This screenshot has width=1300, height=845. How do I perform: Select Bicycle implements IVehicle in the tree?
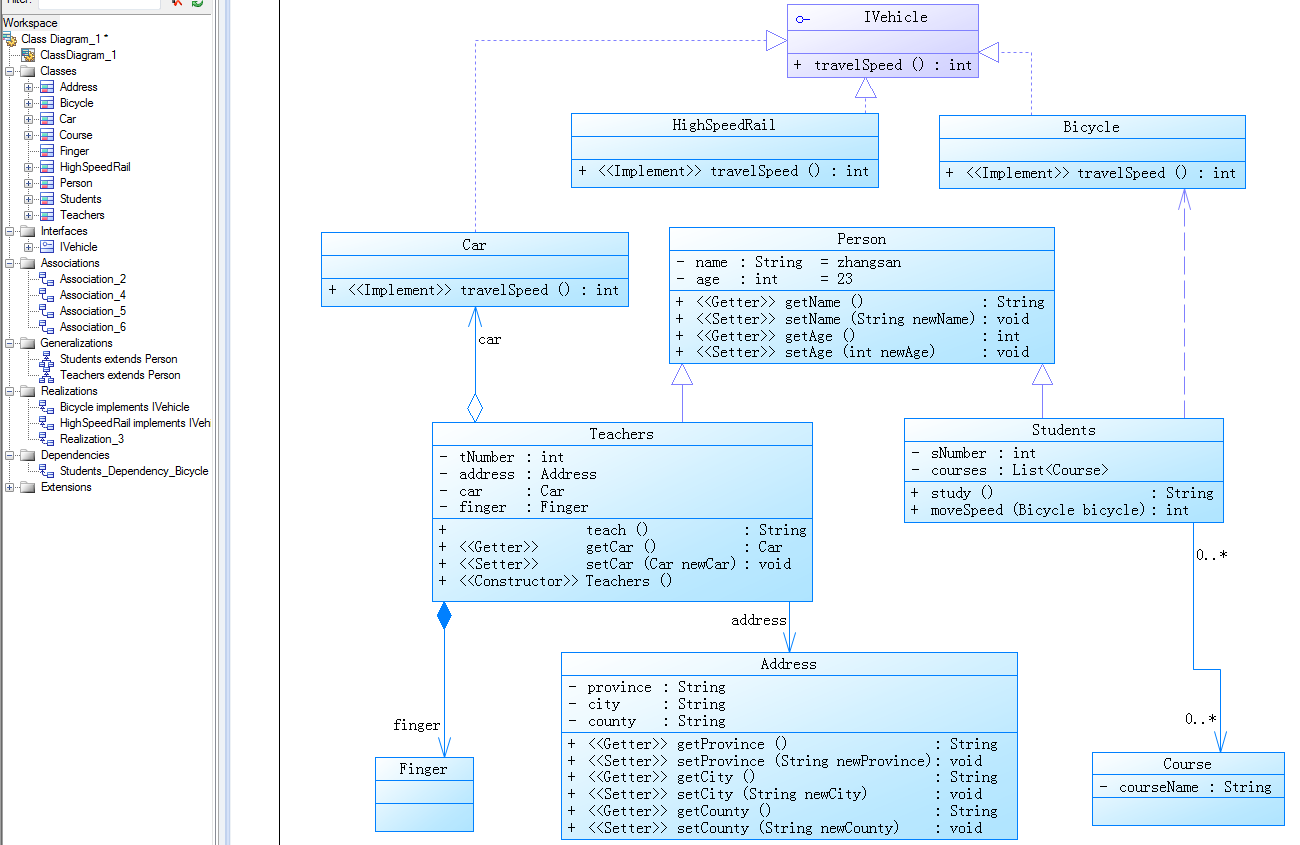point(124,407)
